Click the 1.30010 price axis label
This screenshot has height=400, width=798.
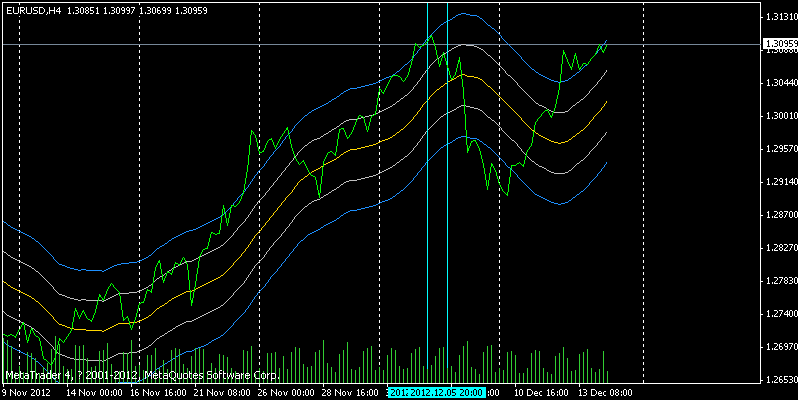(781, 116)
